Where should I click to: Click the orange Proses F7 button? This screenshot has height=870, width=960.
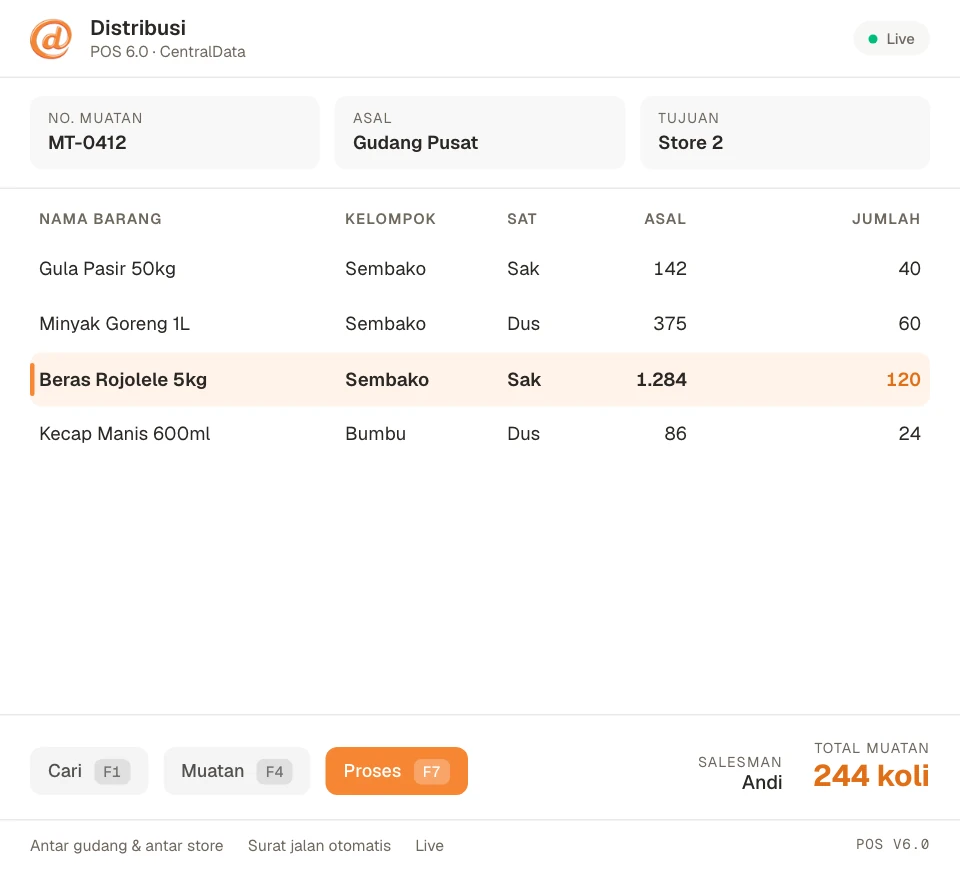[396, 771]
